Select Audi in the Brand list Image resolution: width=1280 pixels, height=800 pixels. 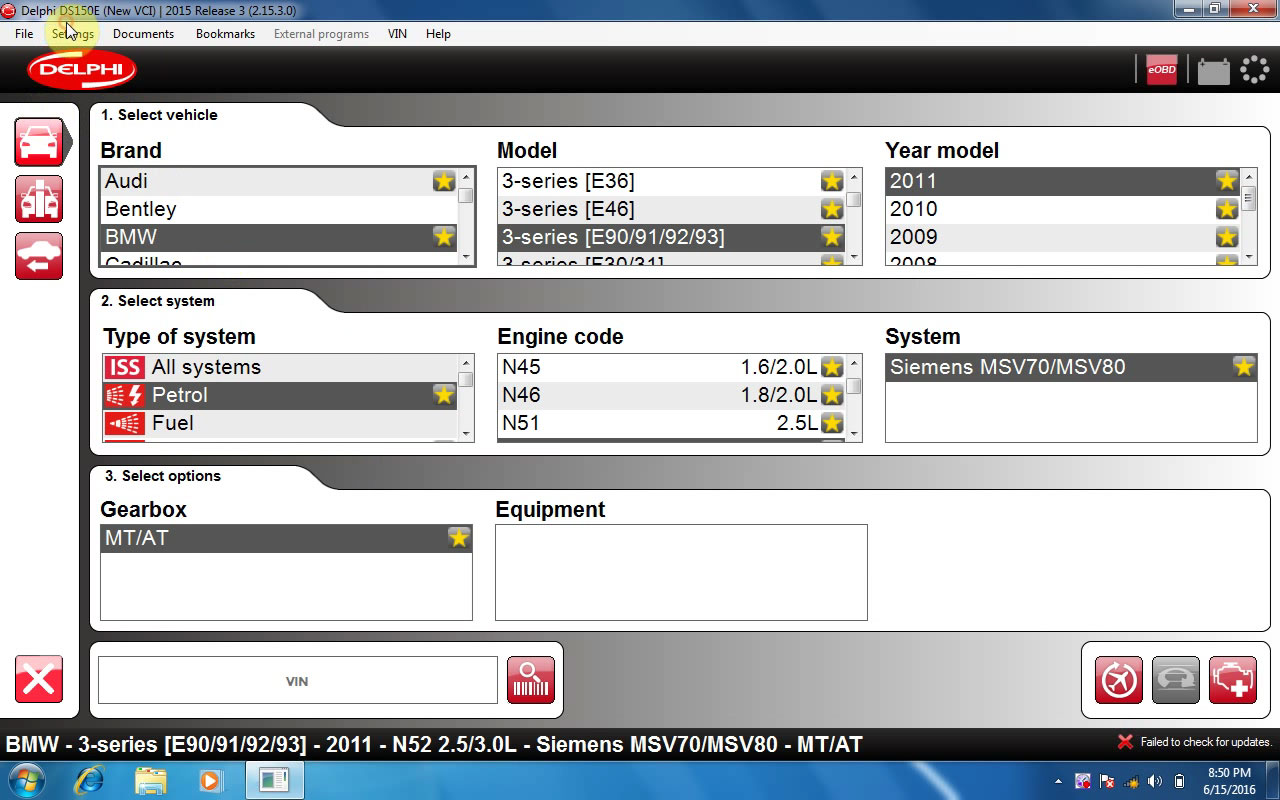(279, 181)
